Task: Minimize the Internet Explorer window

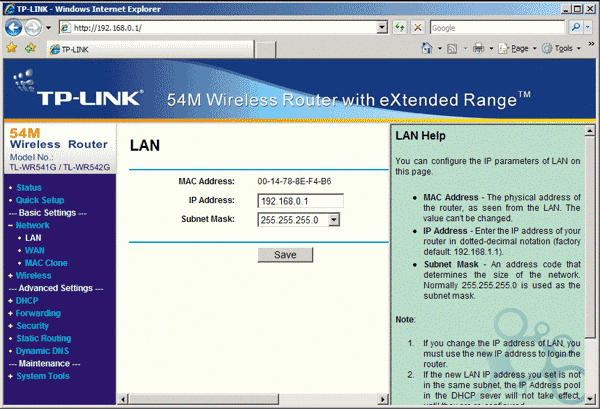Action: point(567,9)
